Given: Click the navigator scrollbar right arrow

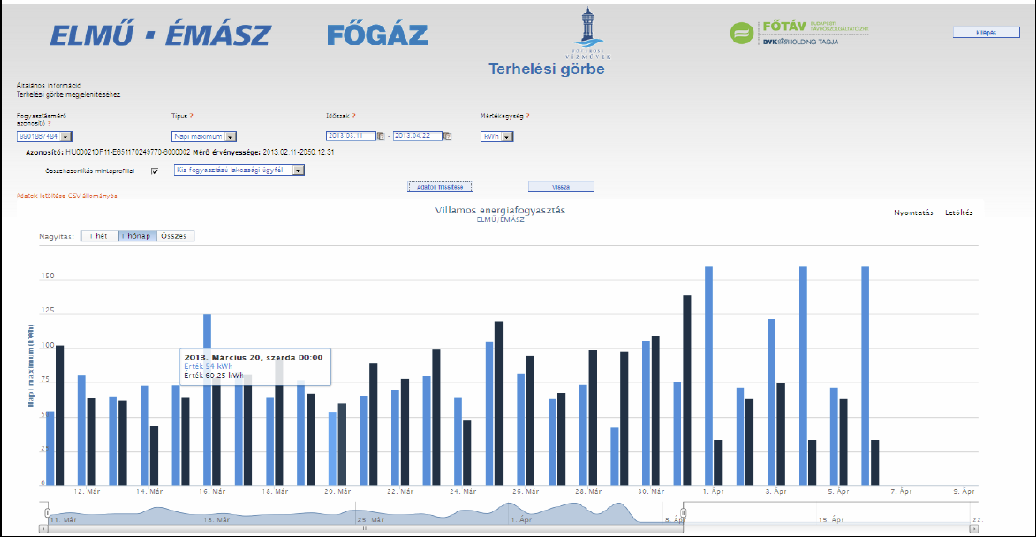Looking at the screenshot, I should pyautogui.click(x=974, y=528).
